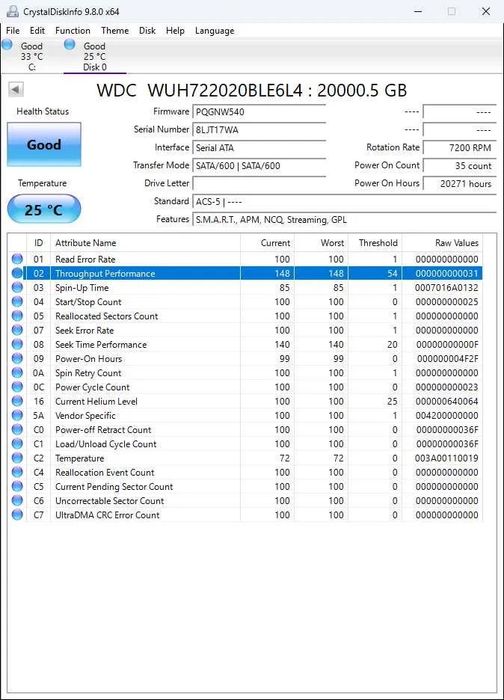Click the Good health status button
Screen dimensions: 504x700
tap(44, 145)
